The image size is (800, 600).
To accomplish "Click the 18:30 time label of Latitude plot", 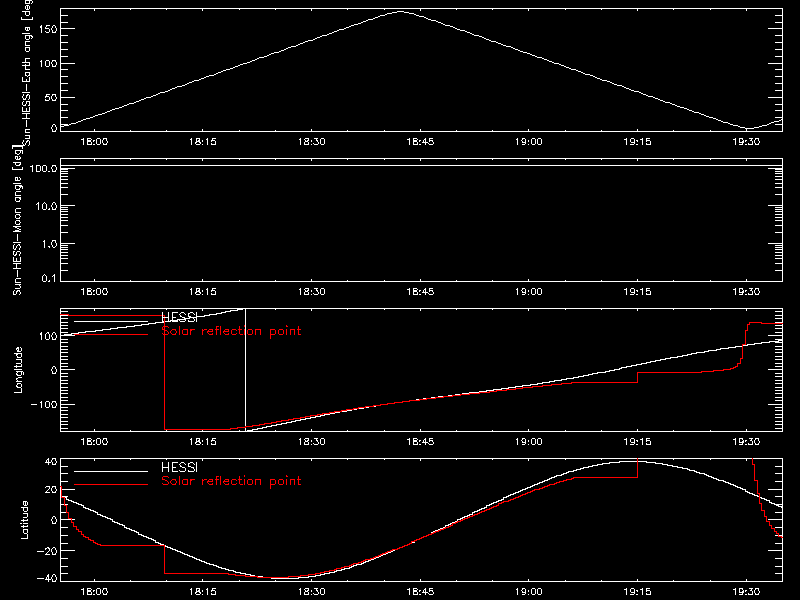I will (311, 592).
